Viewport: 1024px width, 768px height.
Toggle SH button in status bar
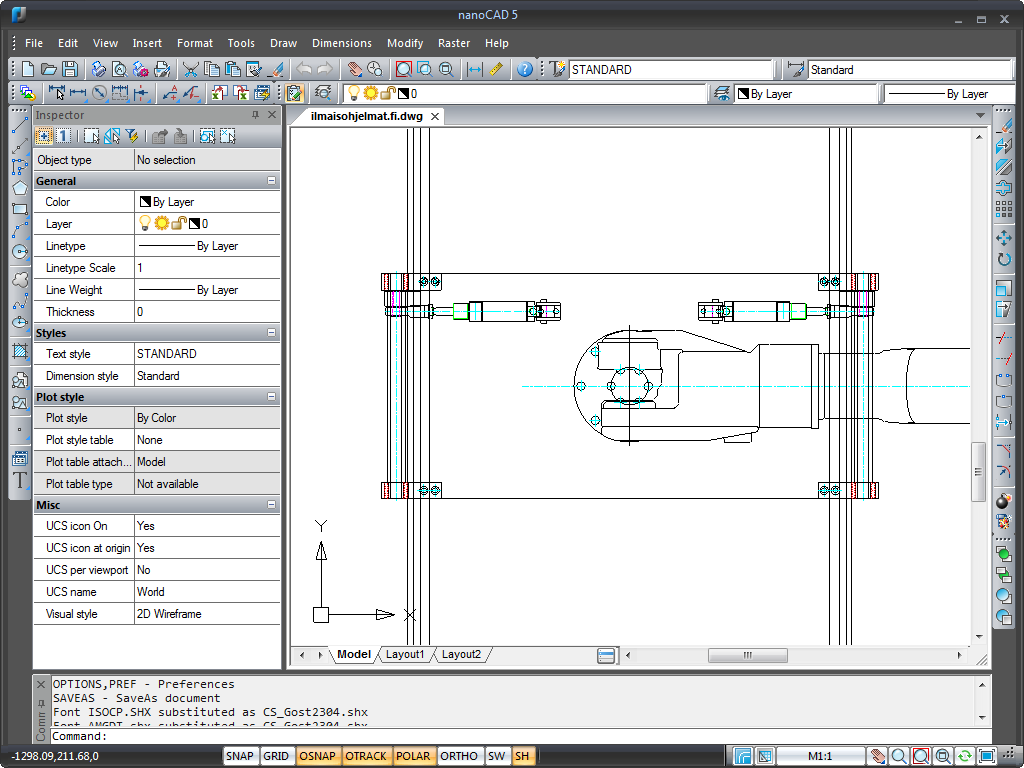[x=522, y=756]
